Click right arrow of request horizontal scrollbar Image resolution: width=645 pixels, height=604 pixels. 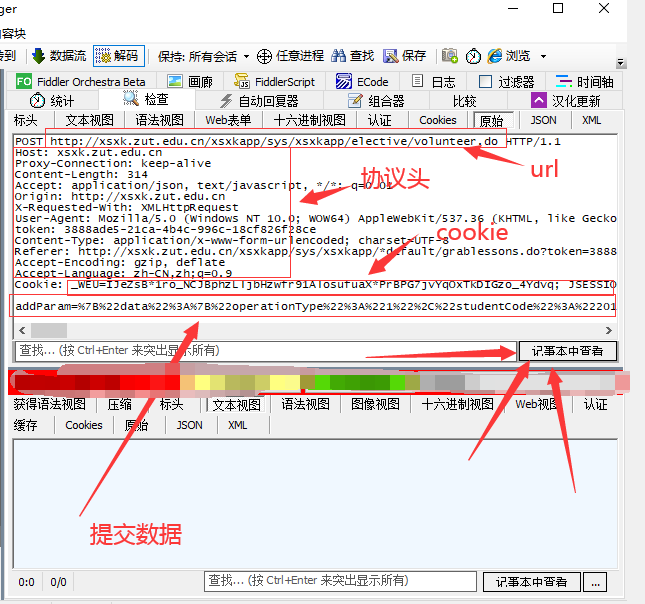[x=608, y=330]
